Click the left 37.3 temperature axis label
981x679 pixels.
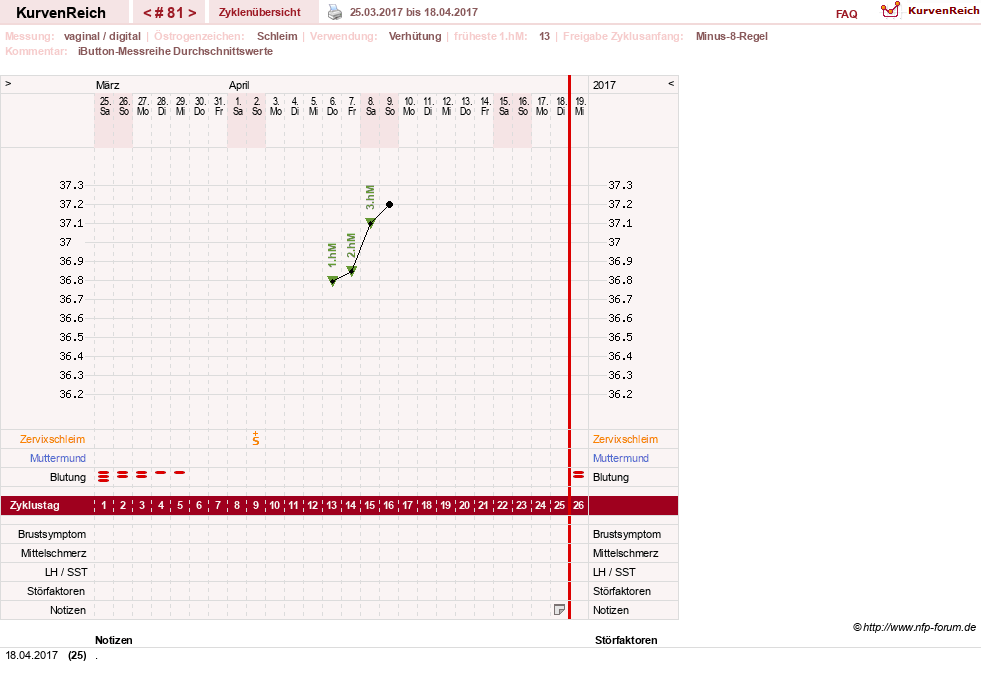(x=71, y=185)
